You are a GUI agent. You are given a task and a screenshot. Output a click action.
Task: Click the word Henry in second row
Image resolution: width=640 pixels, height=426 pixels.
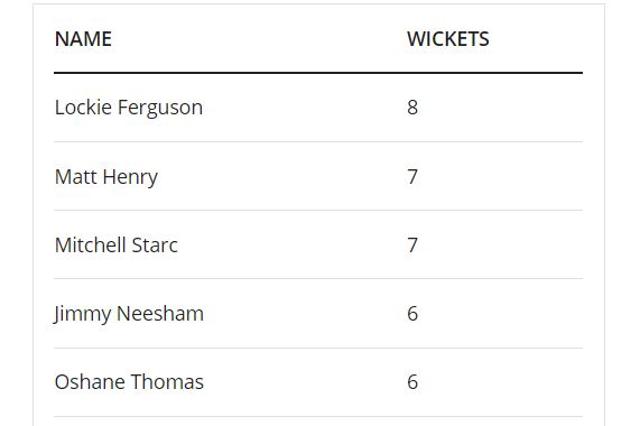pos(130,178)
